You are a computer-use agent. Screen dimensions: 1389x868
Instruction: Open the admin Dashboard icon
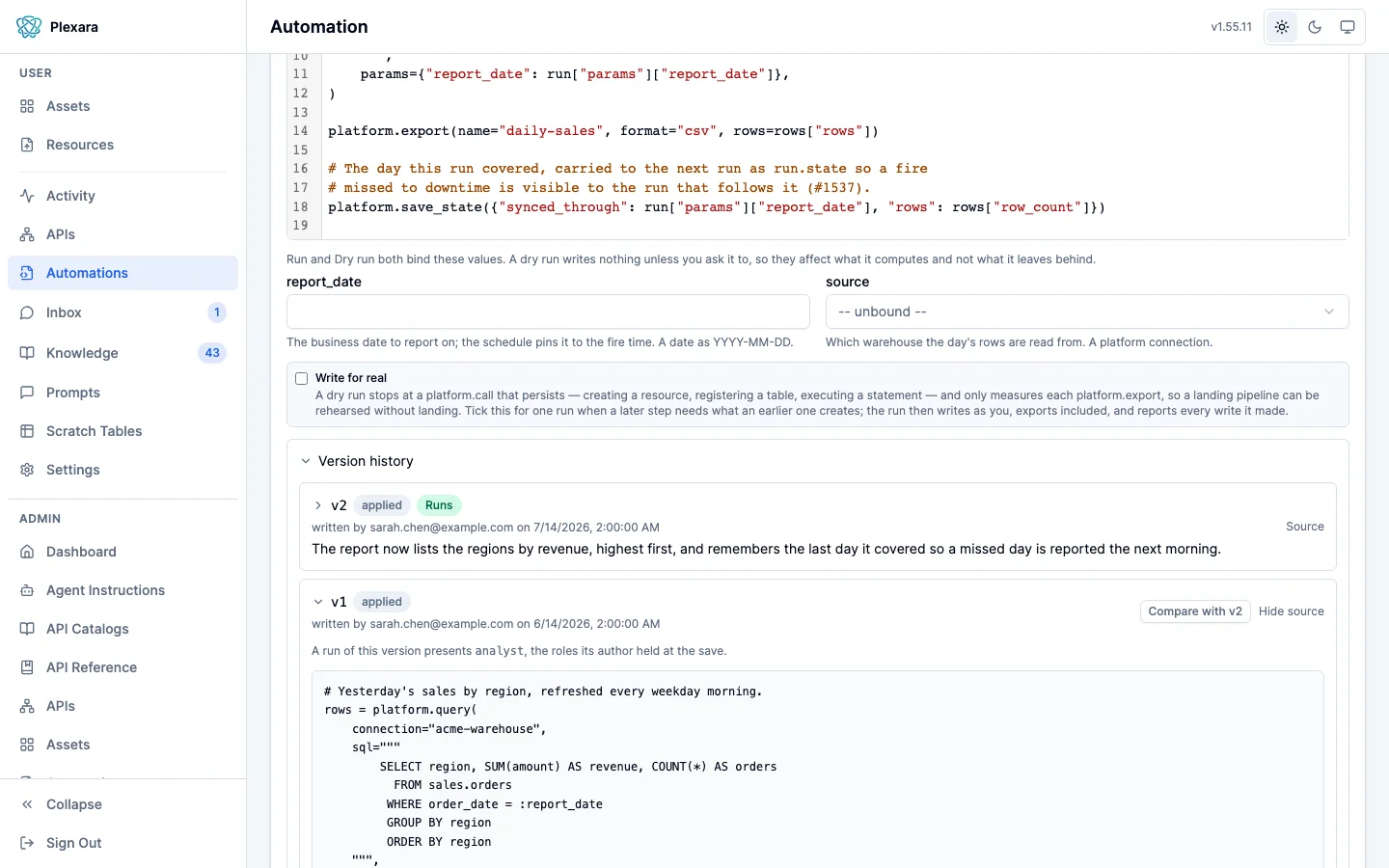point(27,552)
